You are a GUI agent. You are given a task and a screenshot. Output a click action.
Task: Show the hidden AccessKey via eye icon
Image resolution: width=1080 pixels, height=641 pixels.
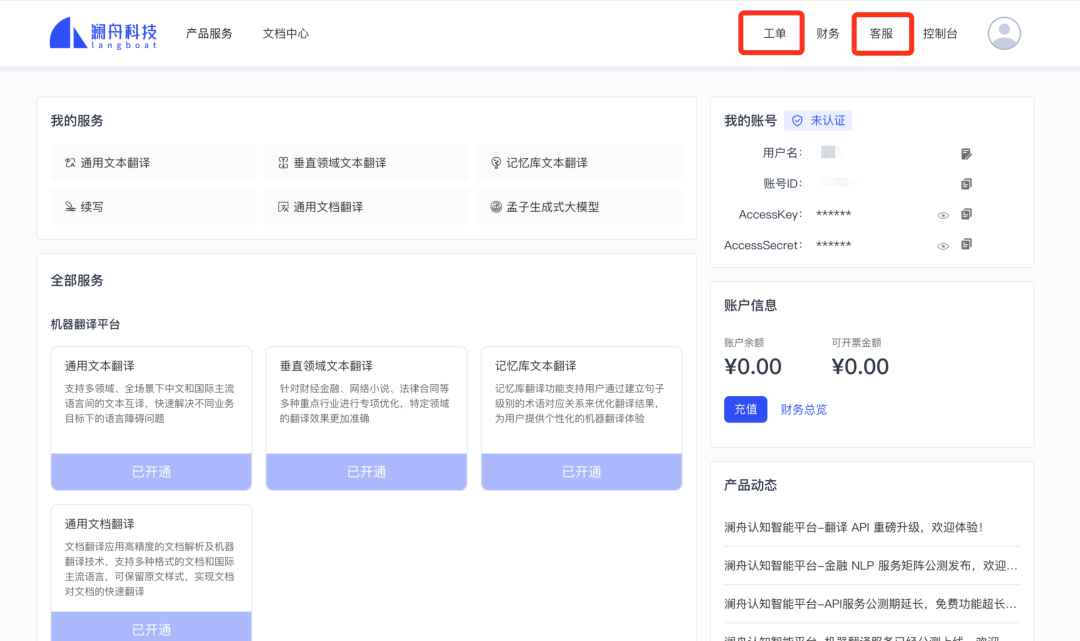(x=942, y=215)
